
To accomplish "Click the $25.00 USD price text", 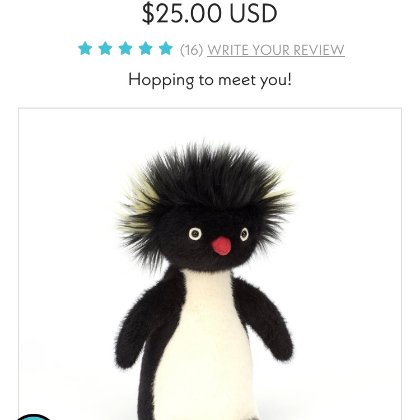I will click(209, 14).
